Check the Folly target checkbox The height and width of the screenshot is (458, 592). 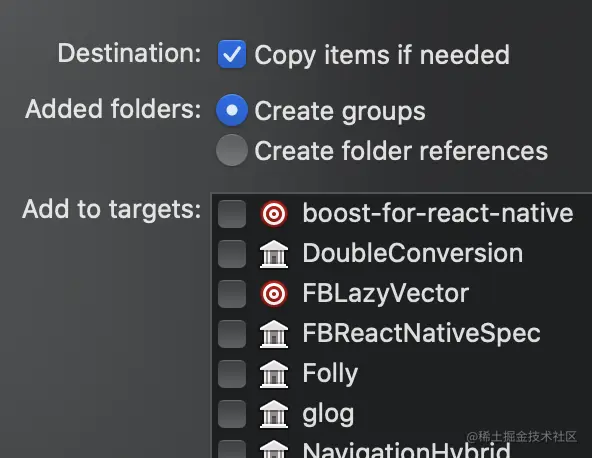tap(232, 374)
